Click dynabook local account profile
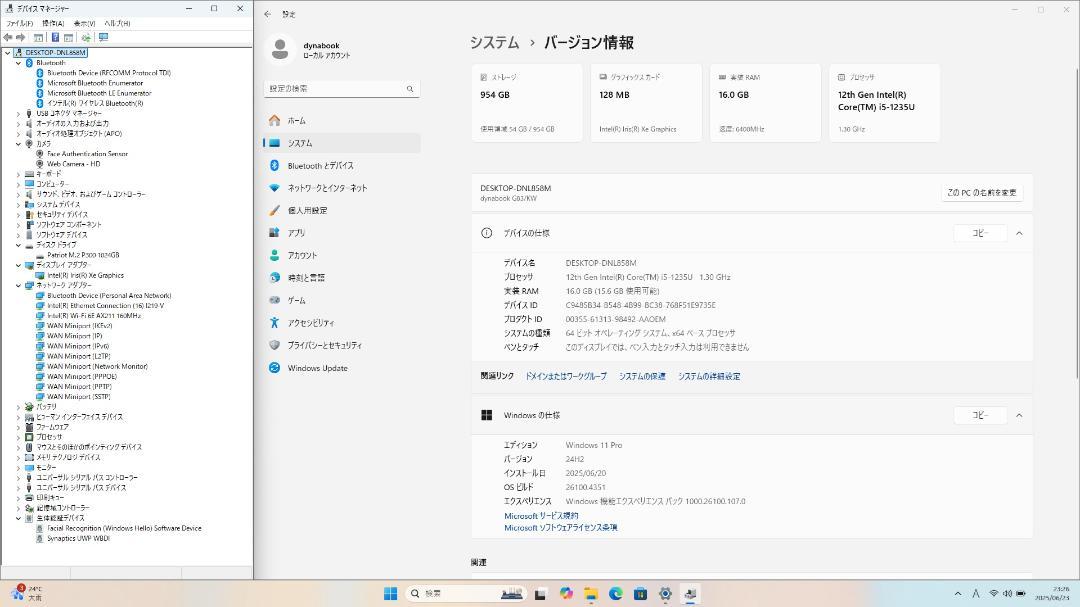This screenshot has height=607, width=1080. click(x=310, y=50)
